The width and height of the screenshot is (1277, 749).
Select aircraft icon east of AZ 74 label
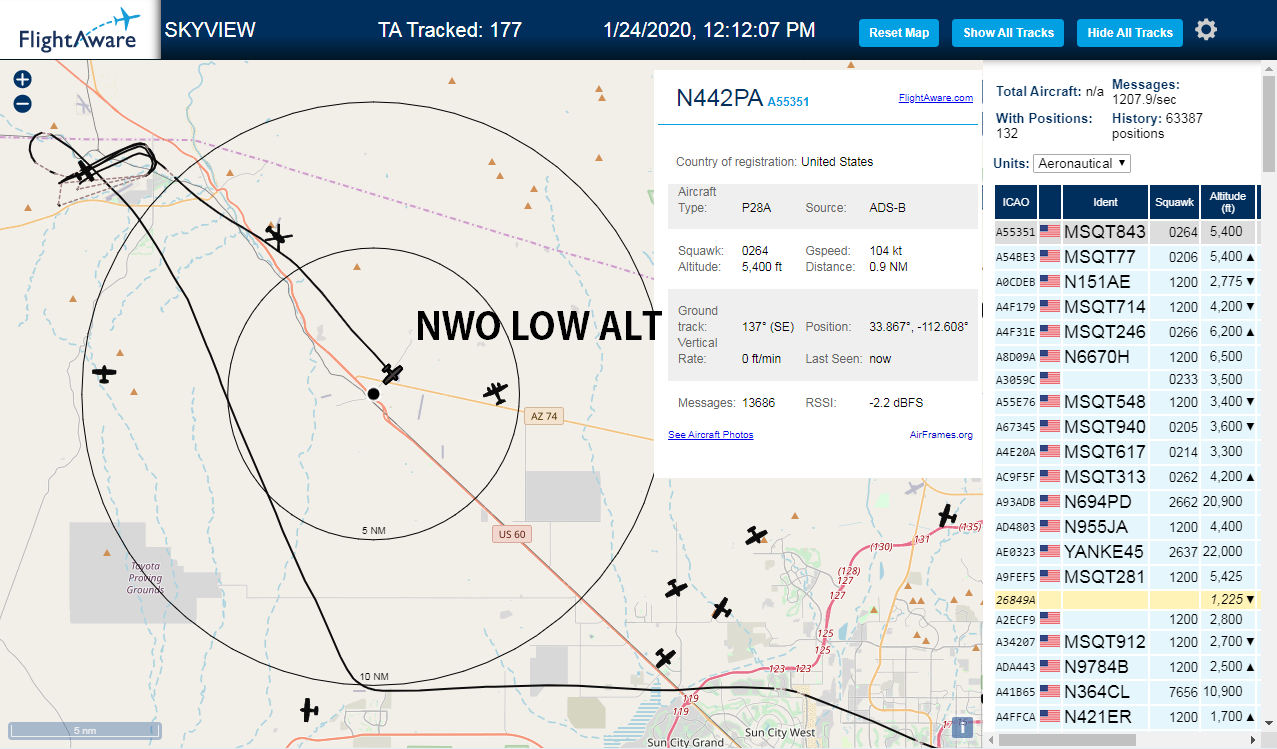pyautogui.click(x=495, y=392)
